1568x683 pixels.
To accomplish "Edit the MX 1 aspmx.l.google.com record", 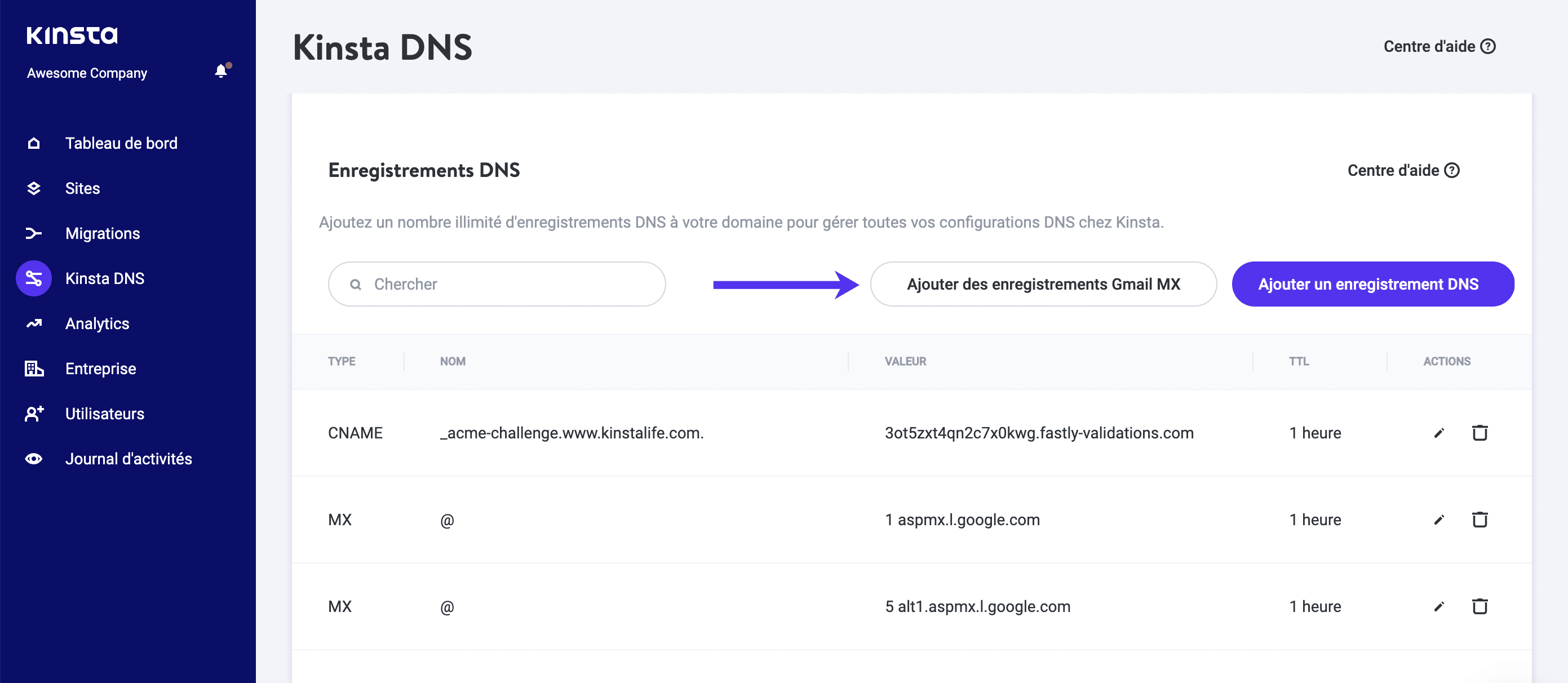I will pyautogui.click(x=1439, y=520).
